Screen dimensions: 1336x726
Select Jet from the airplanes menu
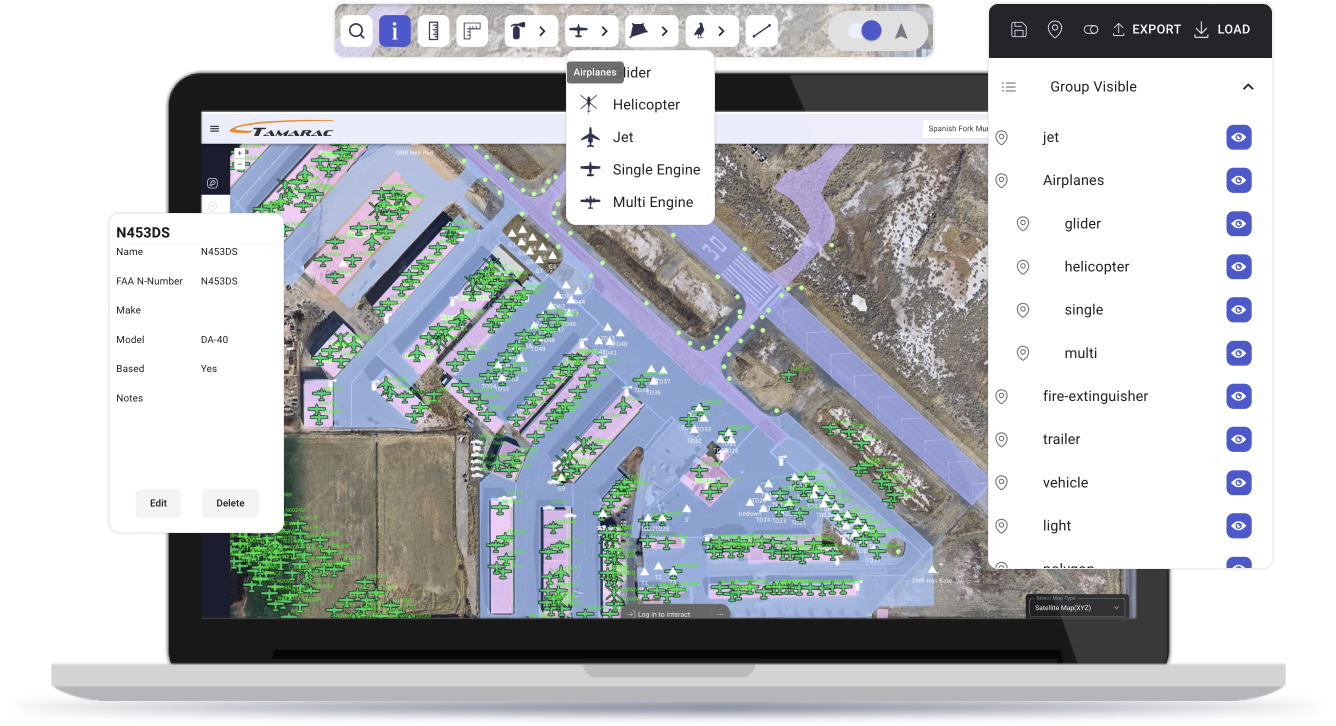pos(640,137)
